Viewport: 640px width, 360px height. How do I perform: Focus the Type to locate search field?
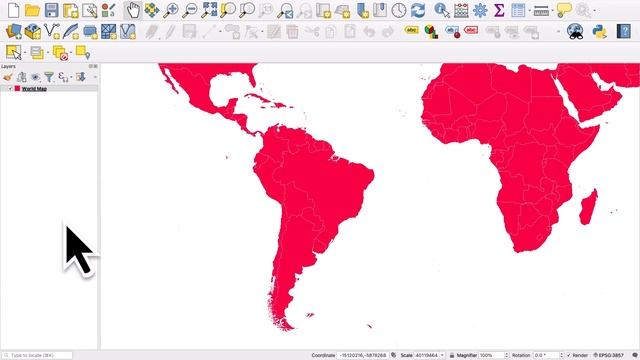click(x=37, y=356)
